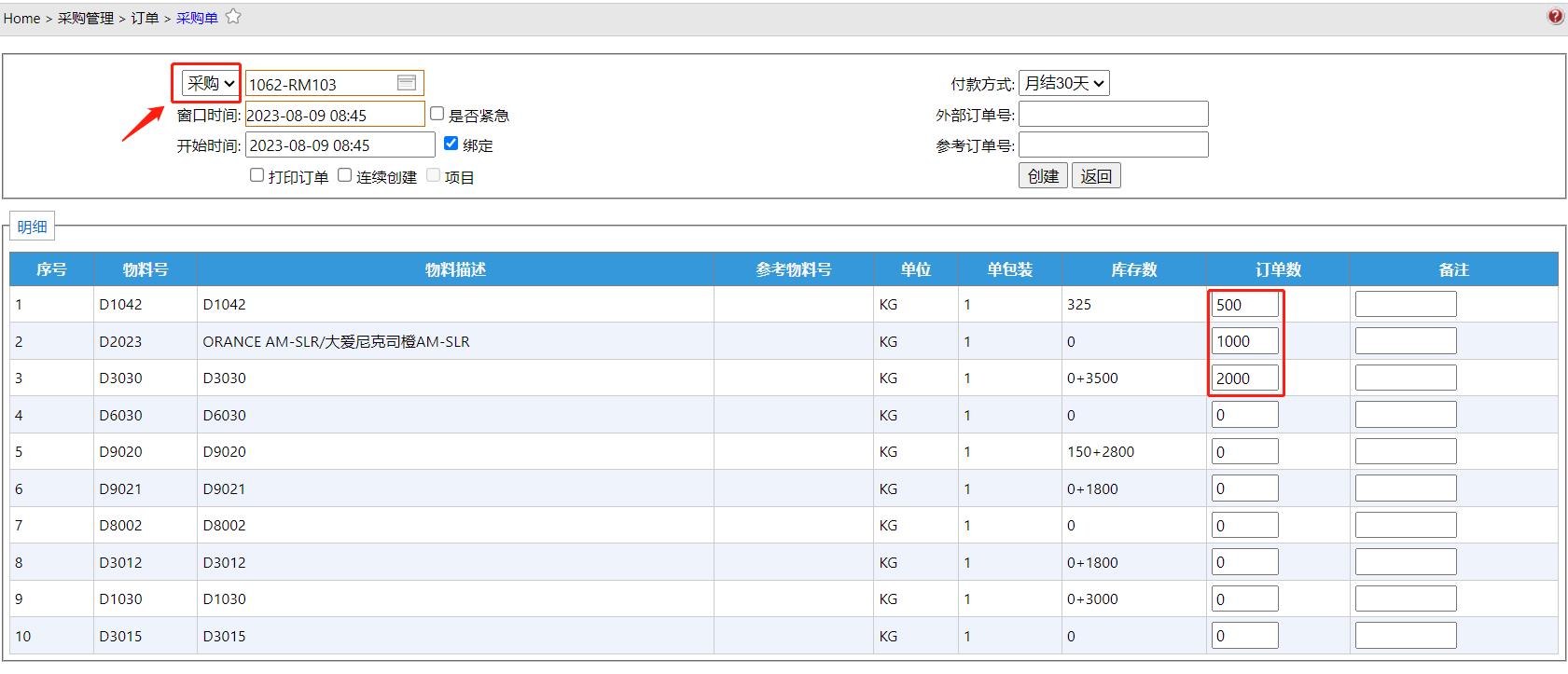Screen dimensions: 1568x674
Task: Click the order quantity field for D3015
Action: [1244, 636]
